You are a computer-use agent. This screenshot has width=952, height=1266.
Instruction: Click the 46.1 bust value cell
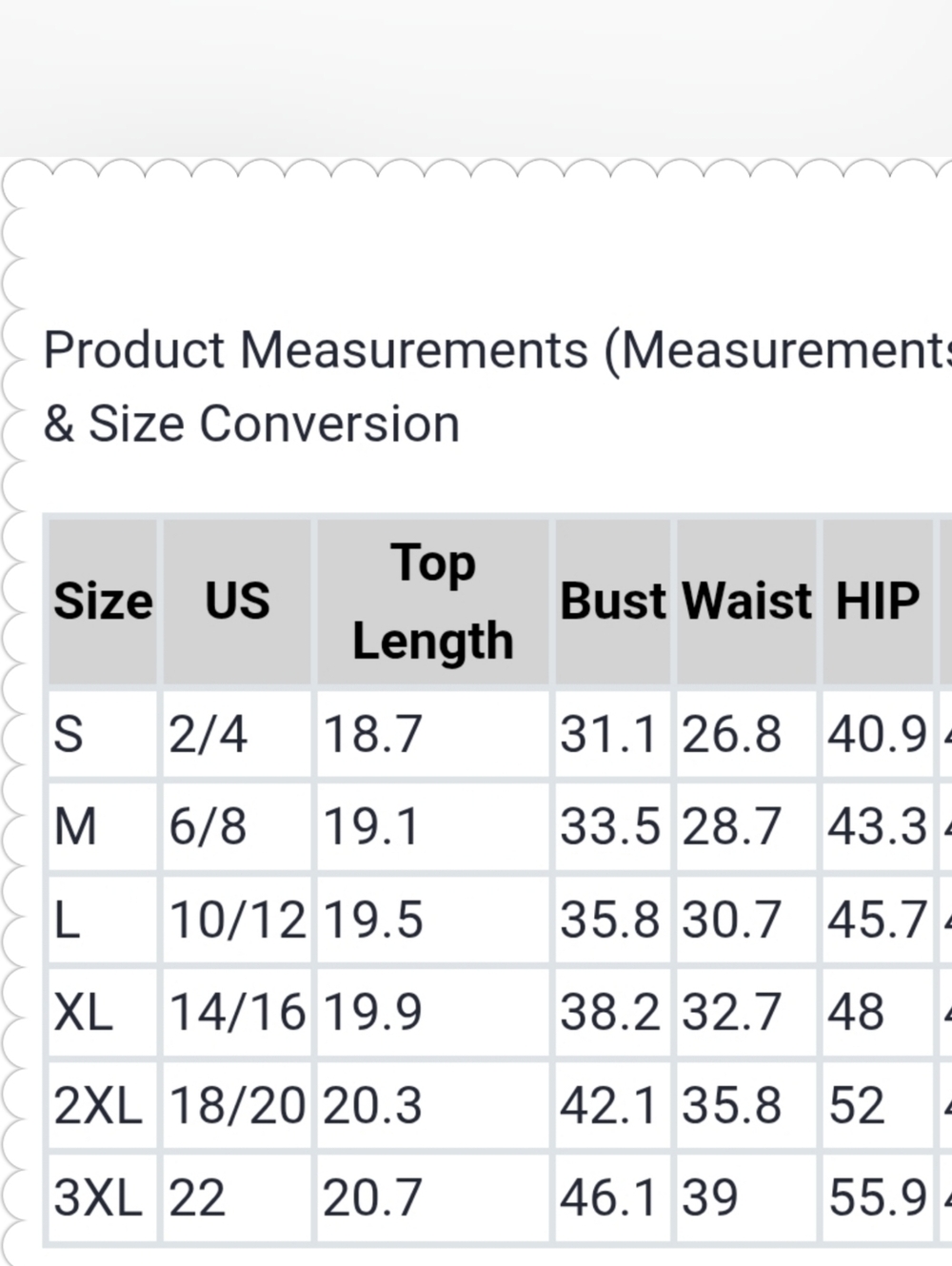[613, 1197]
